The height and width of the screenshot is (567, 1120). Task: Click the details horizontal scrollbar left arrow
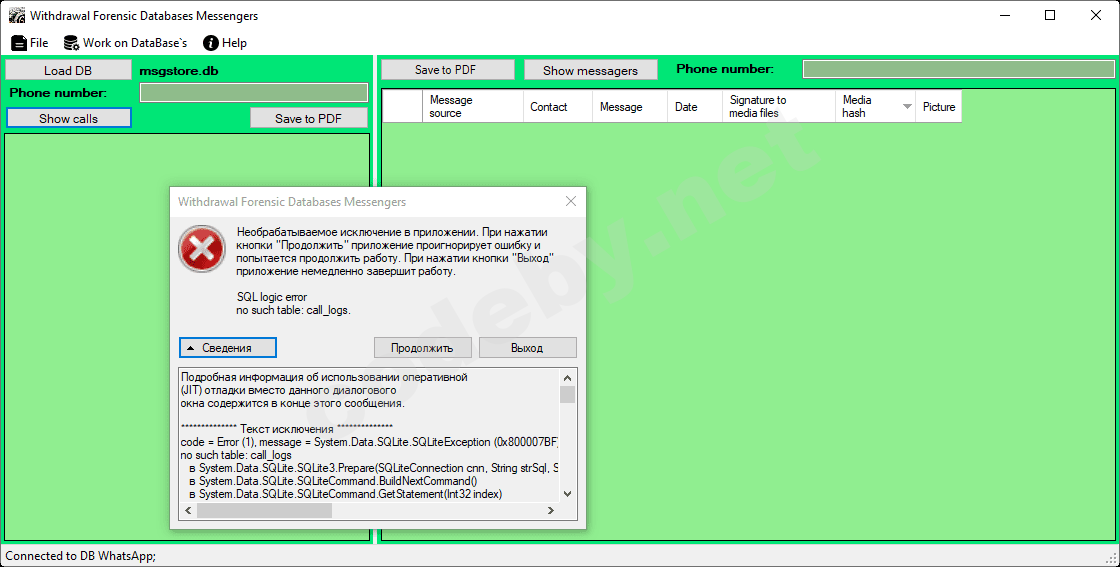189,511
